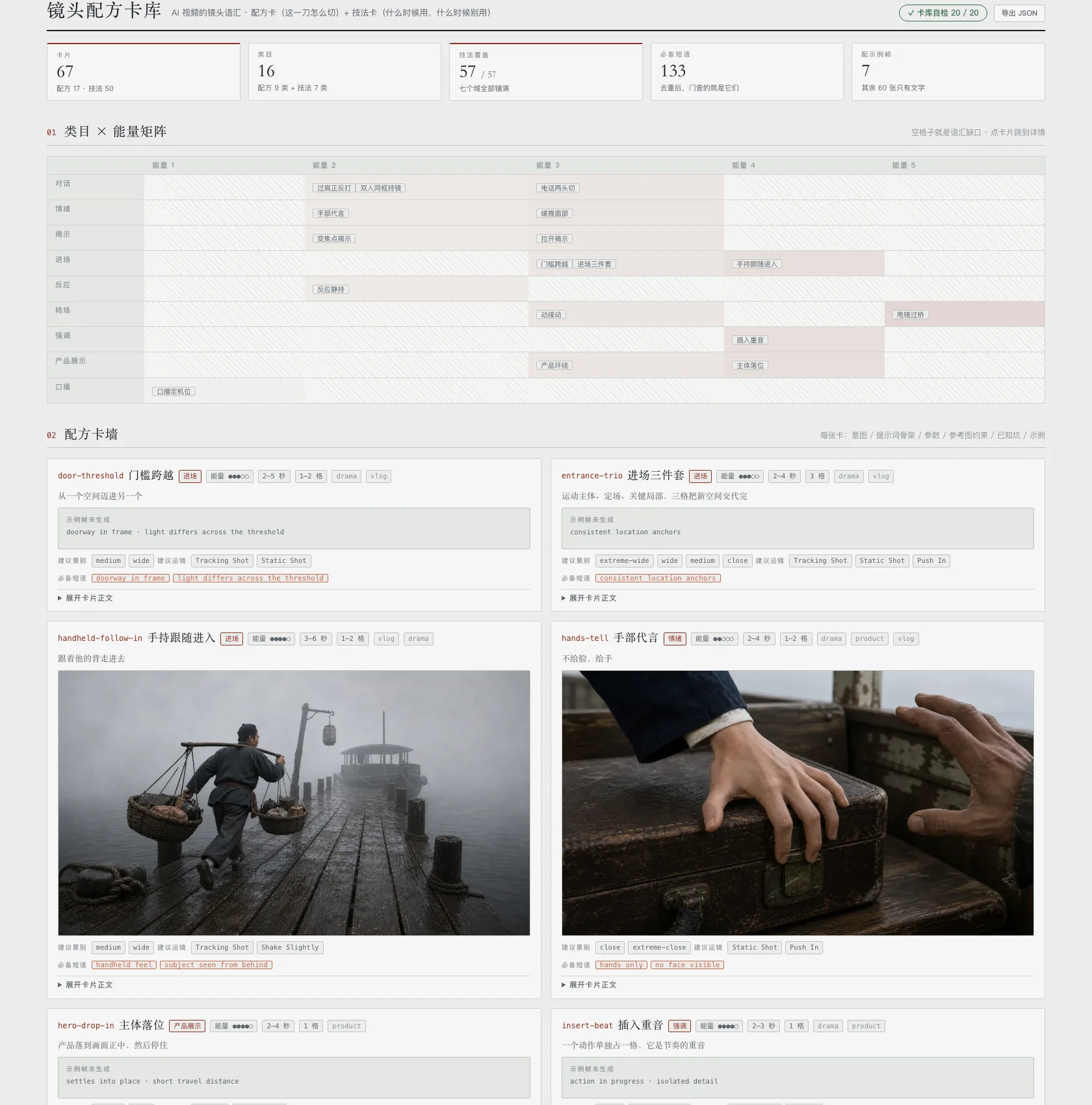
Task: Click the 3 格 tag on entrance-trio card
Action: (817, 476)
